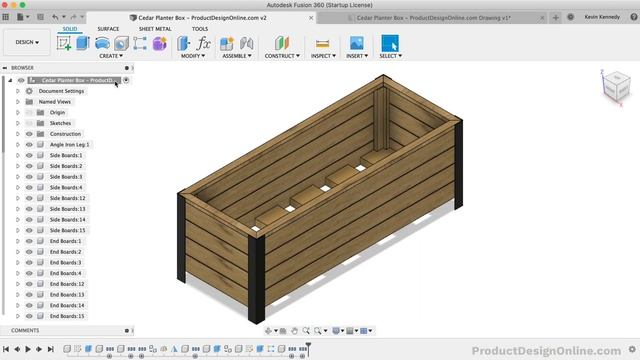Select the Pan hand tool

(x=294, y=331)
